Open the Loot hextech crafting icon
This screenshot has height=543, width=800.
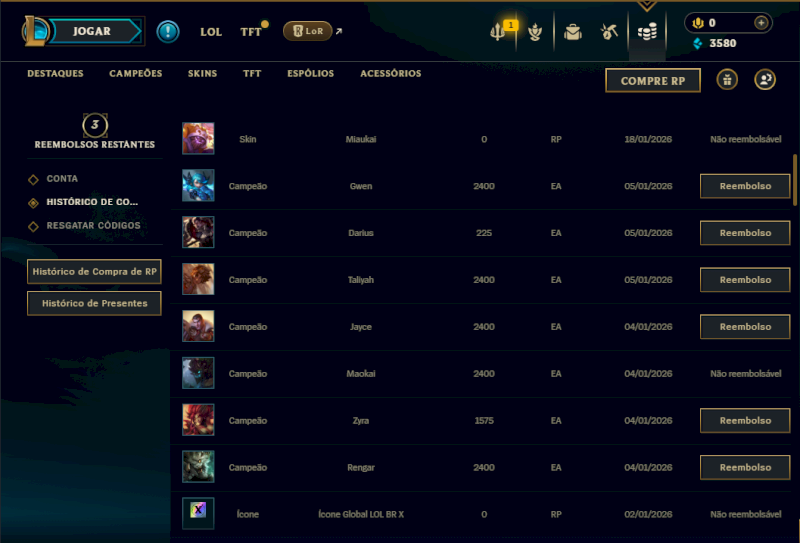click(609, 32)
